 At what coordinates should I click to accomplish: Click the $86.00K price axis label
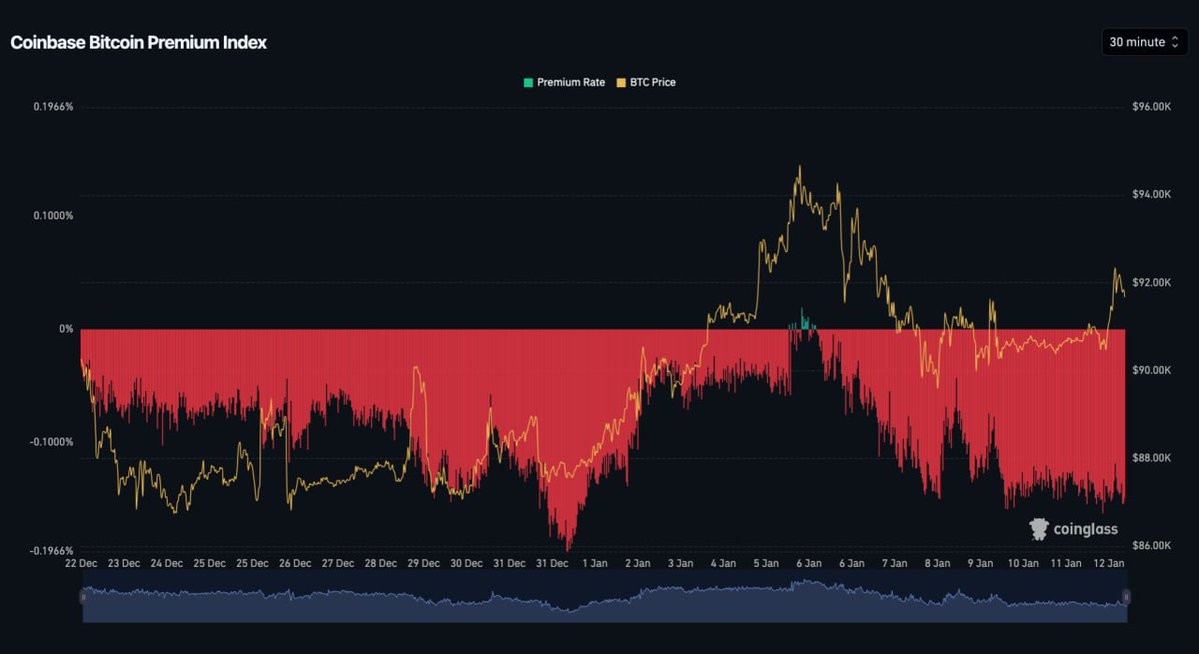[1152, 545]
